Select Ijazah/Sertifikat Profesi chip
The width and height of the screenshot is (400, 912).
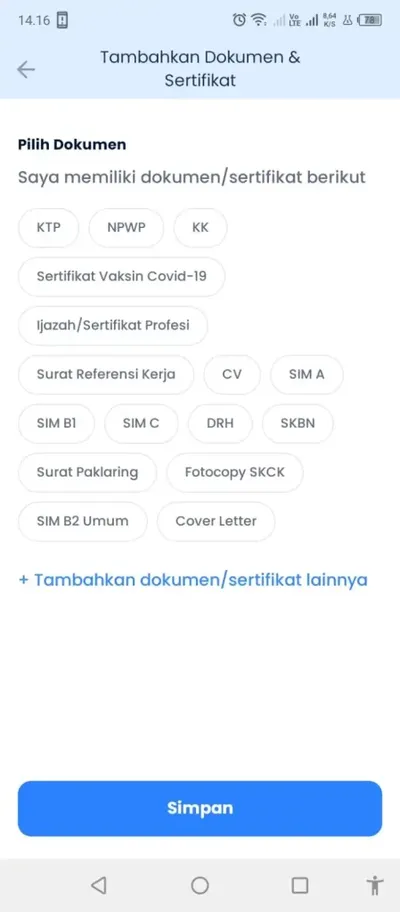pos(113,325)
